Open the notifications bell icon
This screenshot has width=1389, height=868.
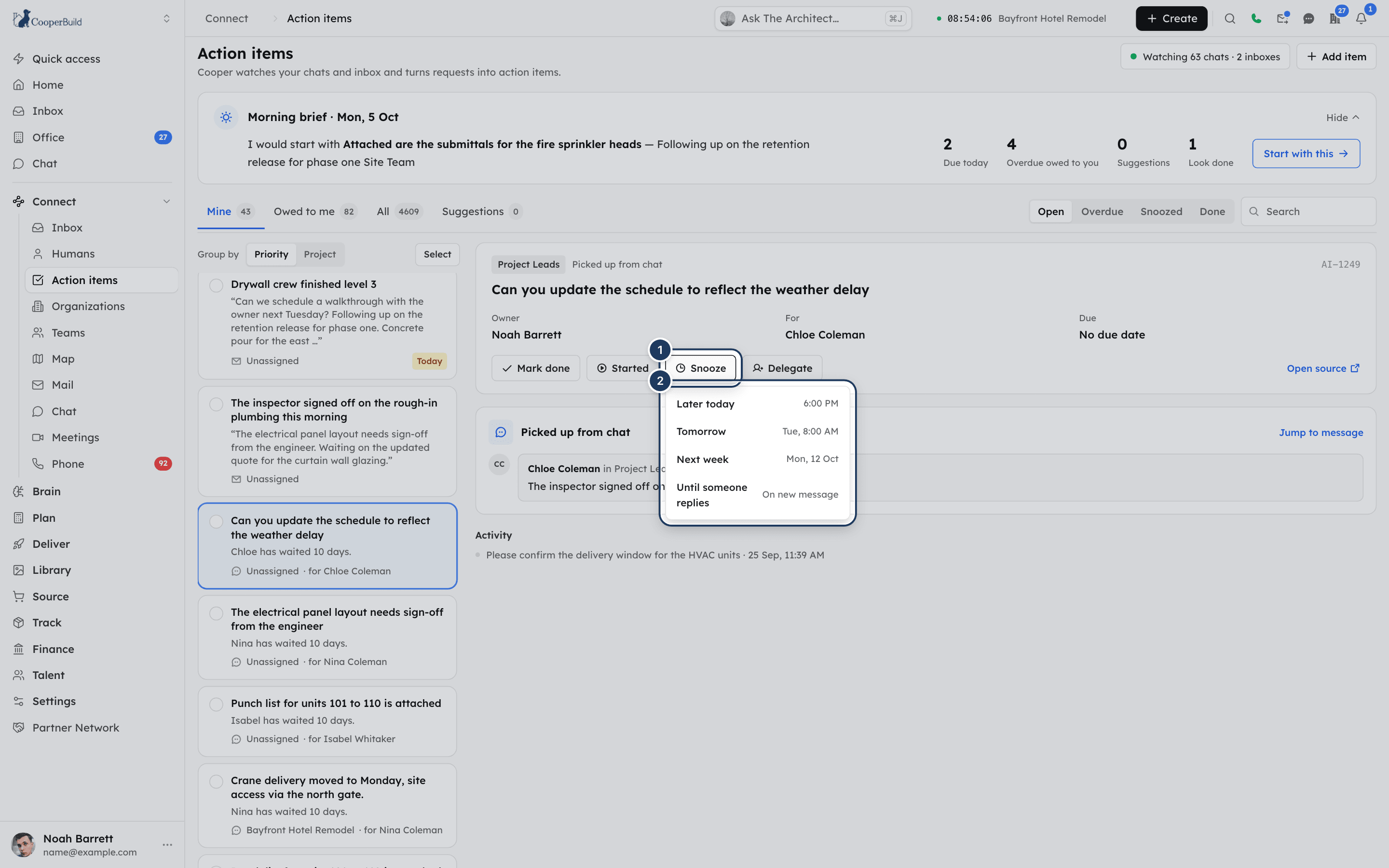pos(1361,18)
